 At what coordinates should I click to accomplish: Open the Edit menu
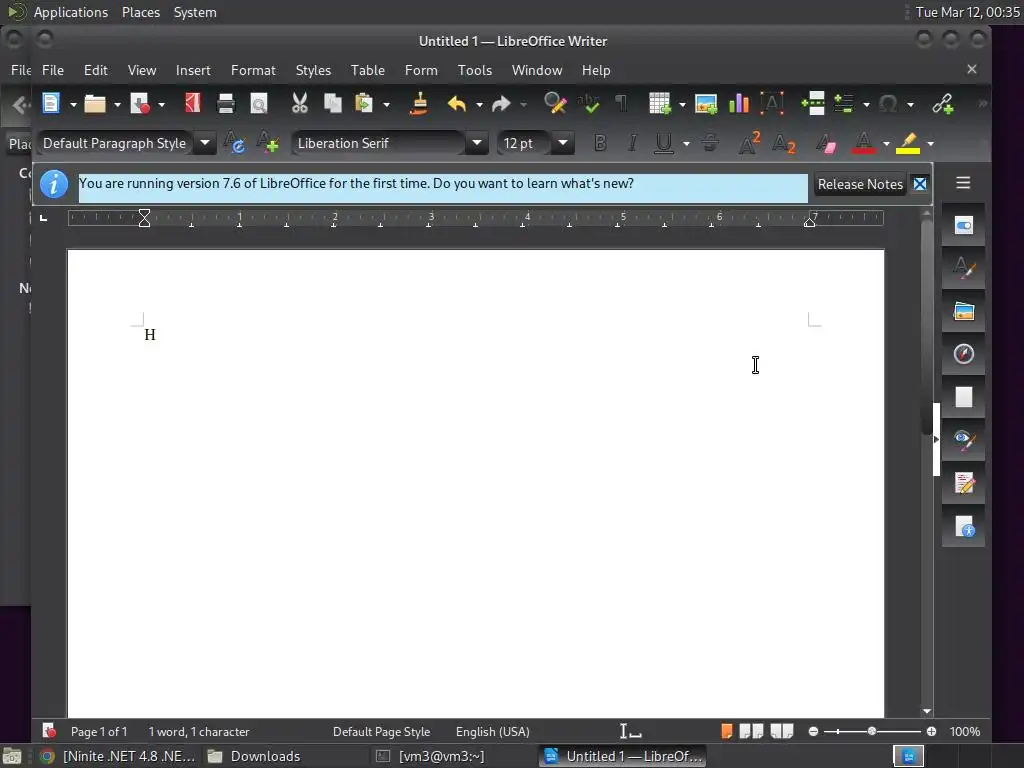tap(95, 70)
